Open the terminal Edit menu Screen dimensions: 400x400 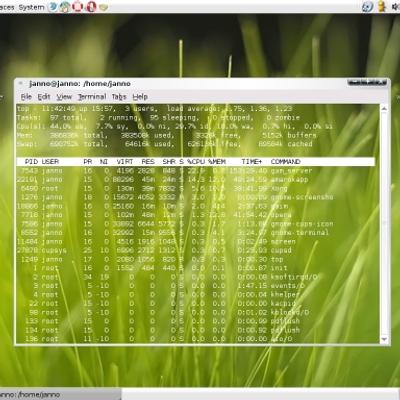[44, 97]
